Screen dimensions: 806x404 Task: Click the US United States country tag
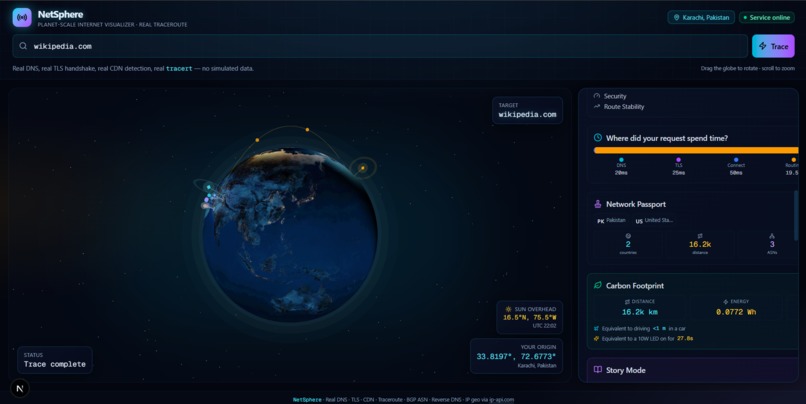point(654,221)
